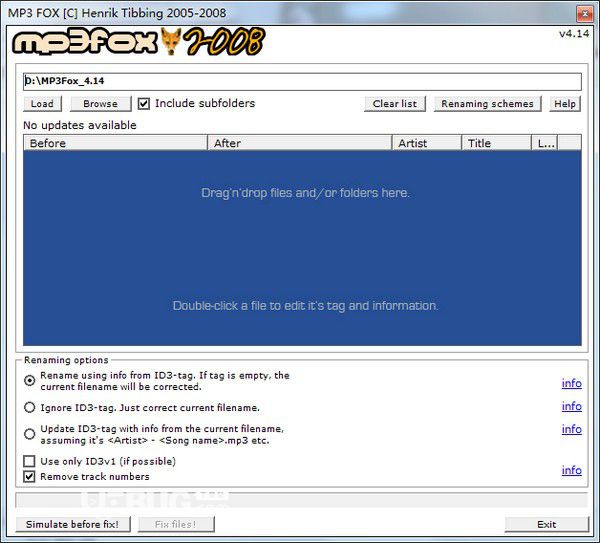Open the Help button

(565, 104)
